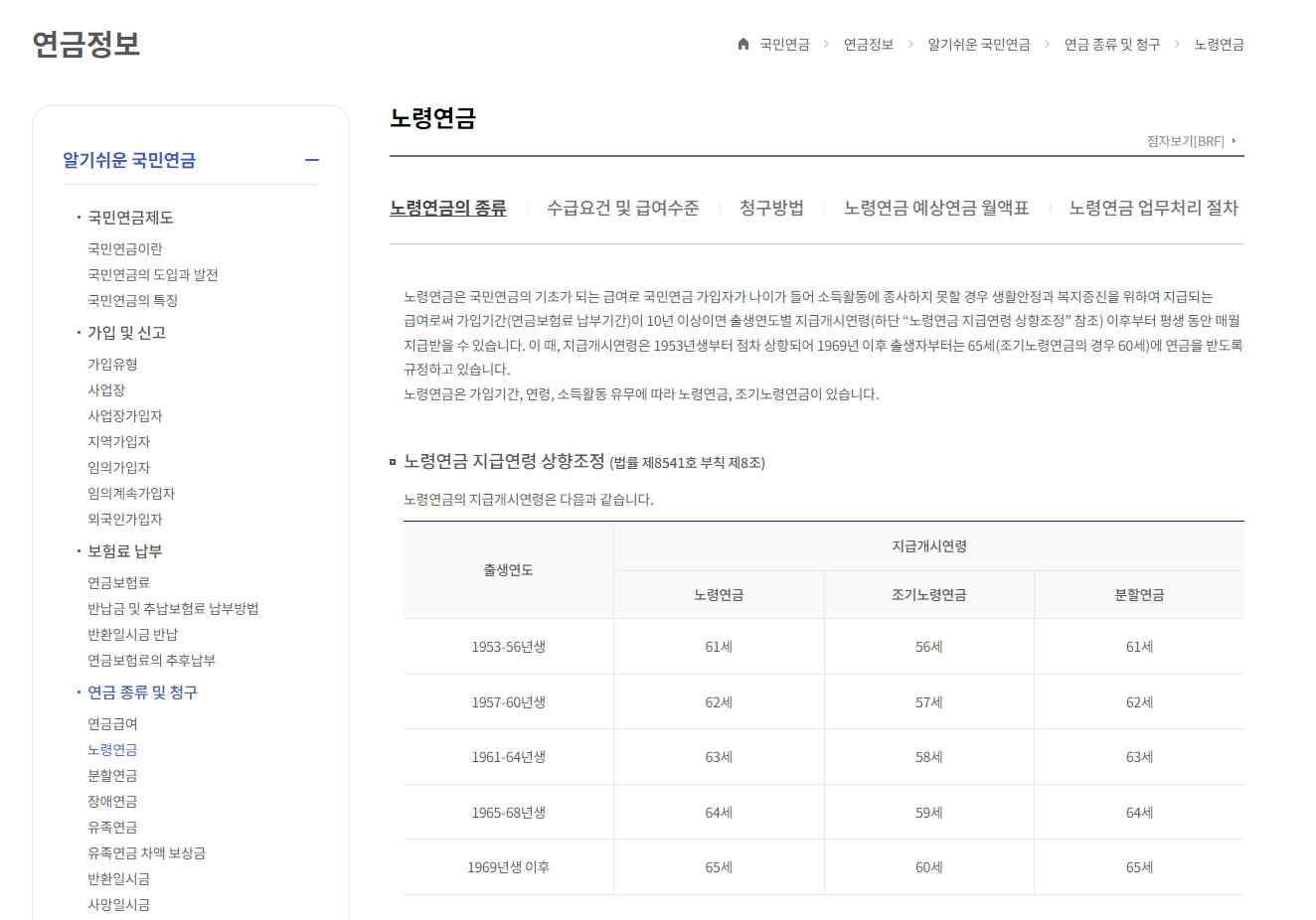This screenshot has height=920, width=1316.
Task: Click the 60세 table cell
Action: point(929,867)
